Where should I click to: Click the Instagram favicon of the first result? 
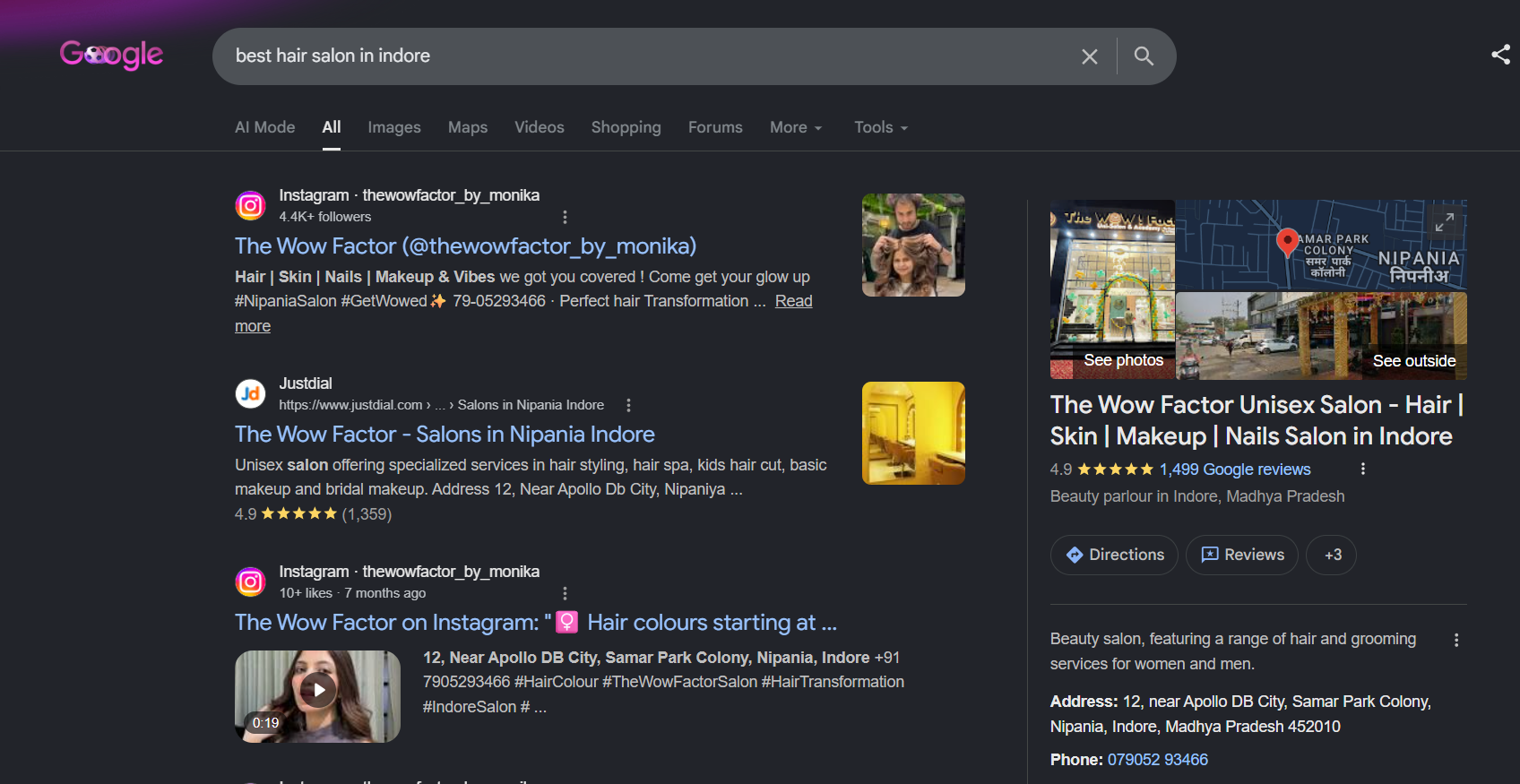click(251, 206)
